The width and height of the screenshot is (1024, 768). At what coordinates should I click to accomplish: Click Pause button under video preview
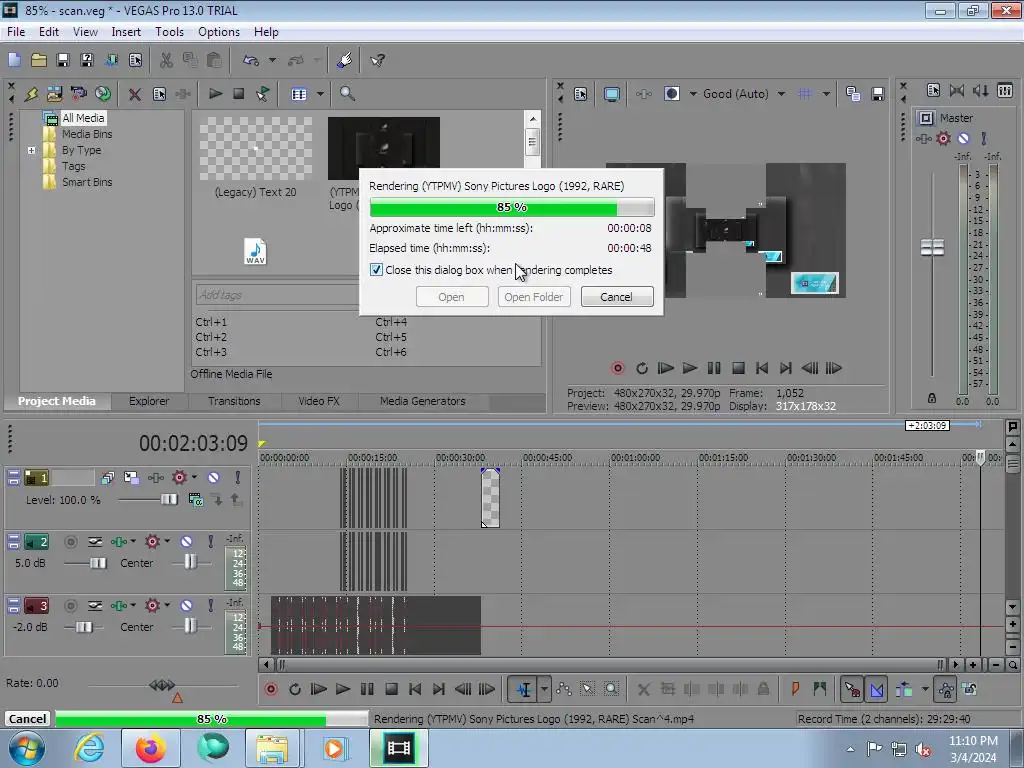[714, 368]
